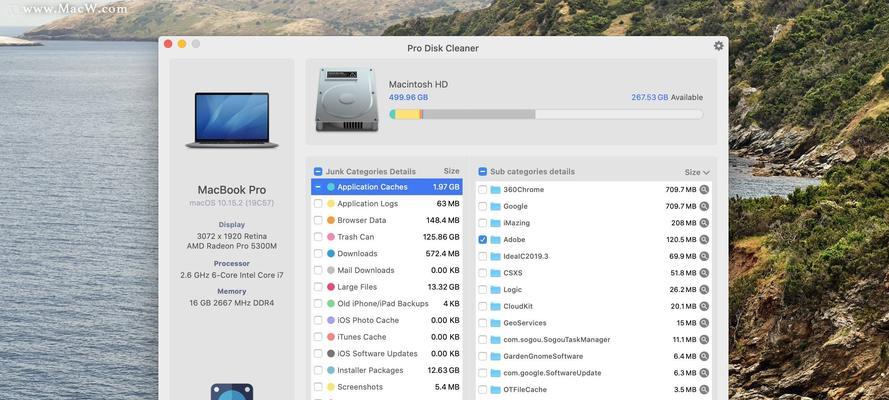Enable the Browser Data checkbox

tap(318, 220)
